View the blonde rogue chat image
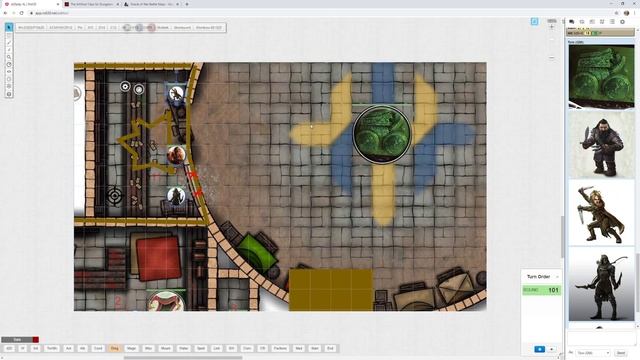The image size is (640, 360). coord(601,212)
